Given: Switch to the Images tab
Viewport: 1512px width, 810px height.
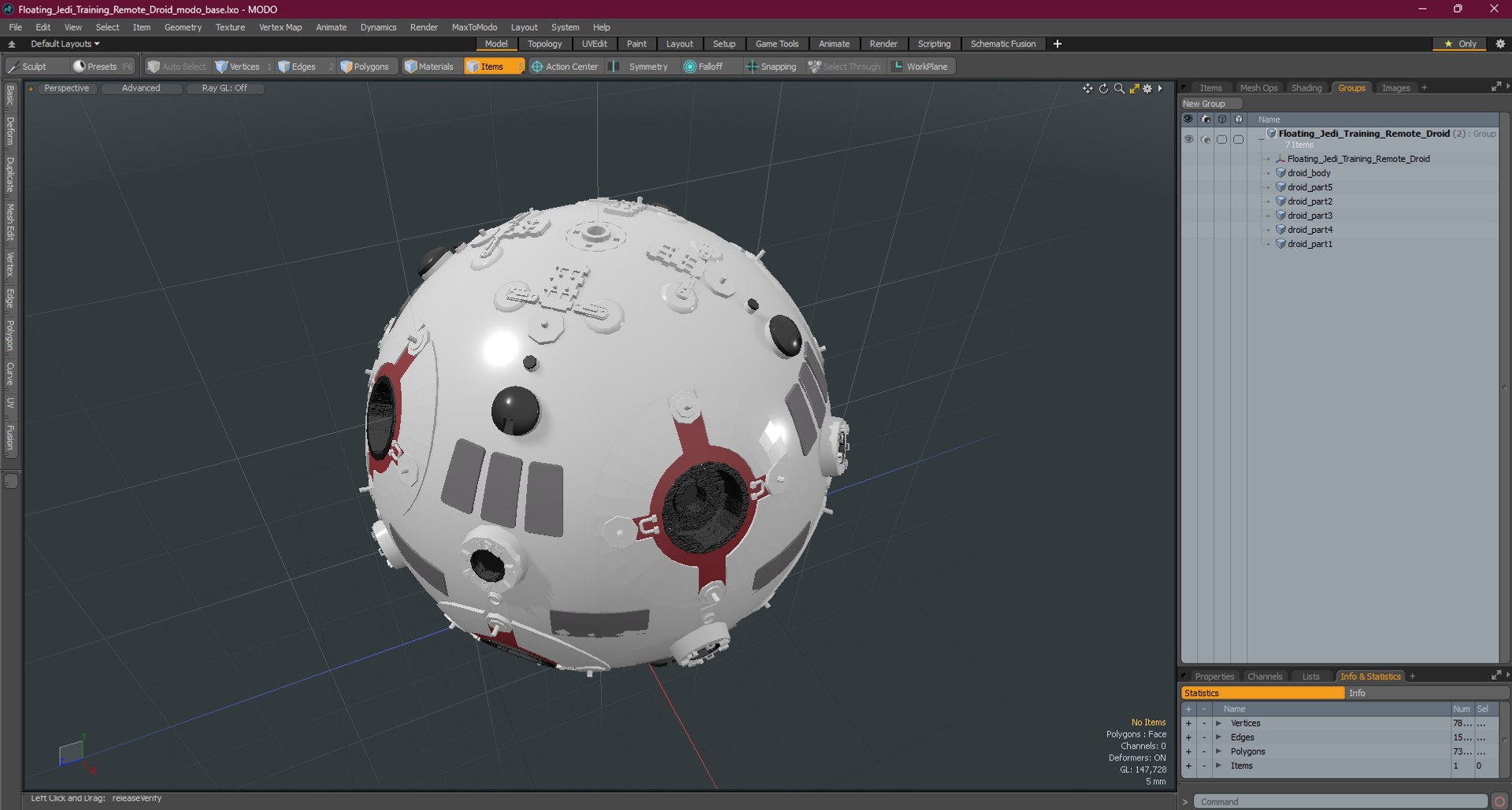Looking at the screenshot, I should pos(1395,88).
